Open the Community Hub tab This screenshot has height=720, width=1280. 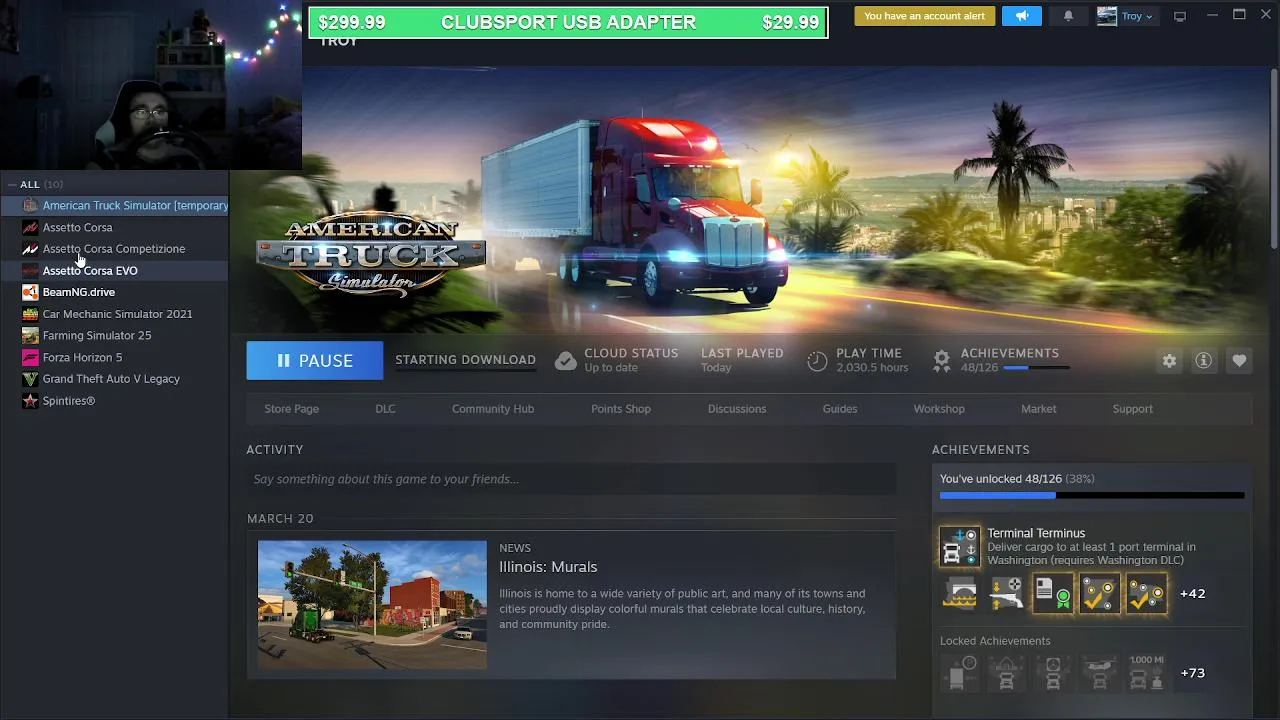[493, 409]
